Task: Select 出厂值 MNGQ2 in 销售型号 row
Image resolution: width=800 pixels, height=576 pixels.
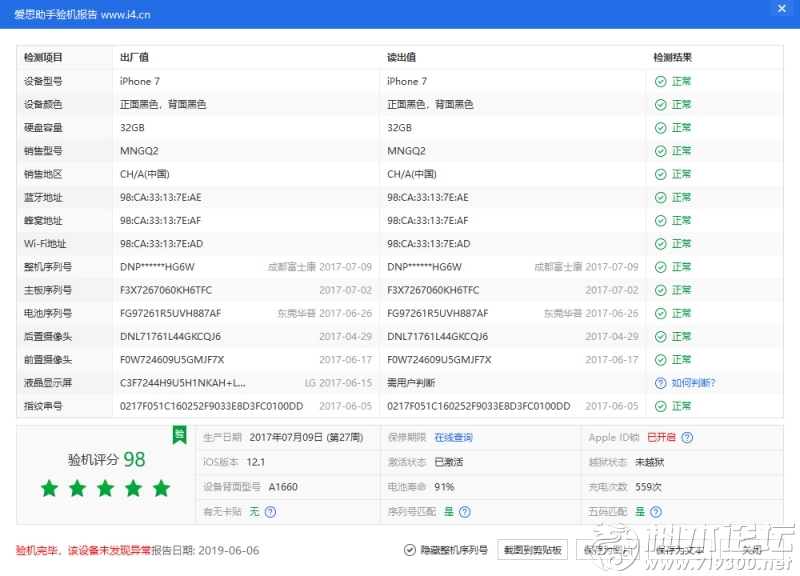Action: click(139, 151)
